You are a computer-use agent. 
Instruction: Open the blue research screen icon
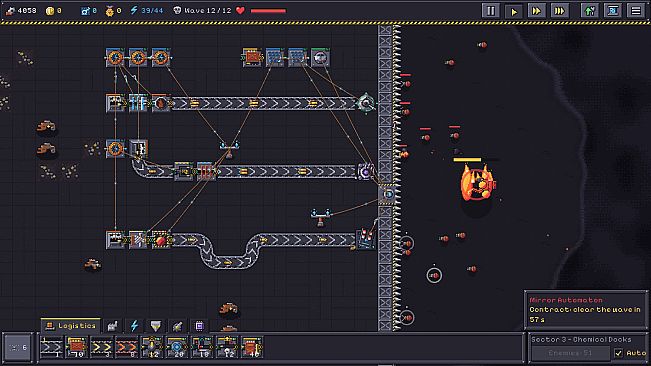point(613,10)
